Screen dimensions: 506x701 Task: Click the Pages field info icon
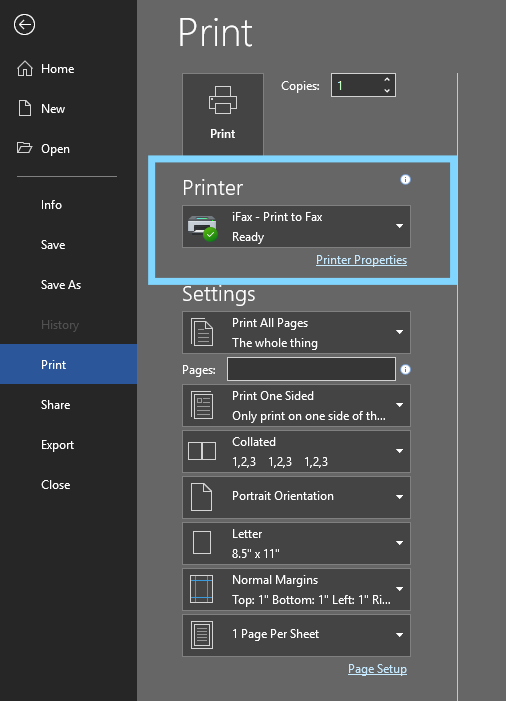coord(405,369)
